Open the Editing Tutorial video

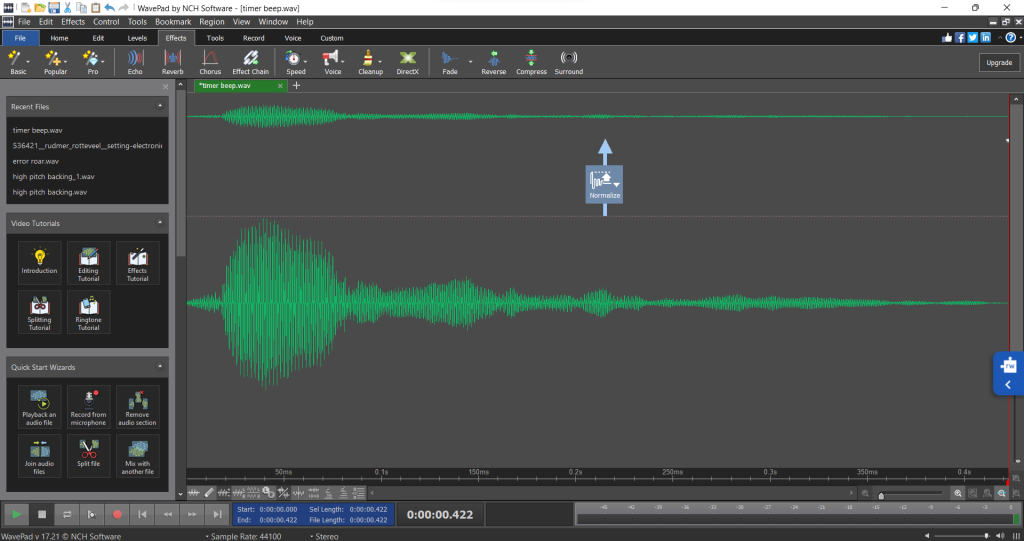(88, 262)
